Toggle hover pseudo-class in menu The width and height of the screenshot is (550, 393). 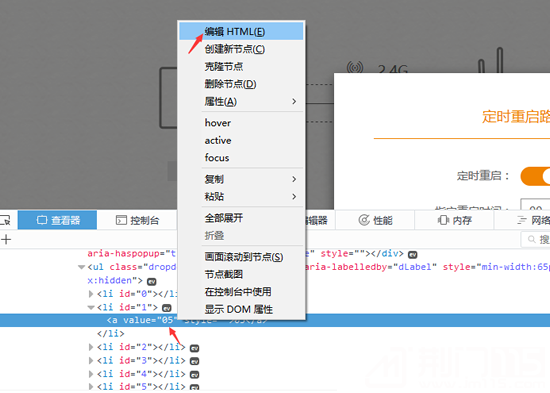tap(241, 123)
